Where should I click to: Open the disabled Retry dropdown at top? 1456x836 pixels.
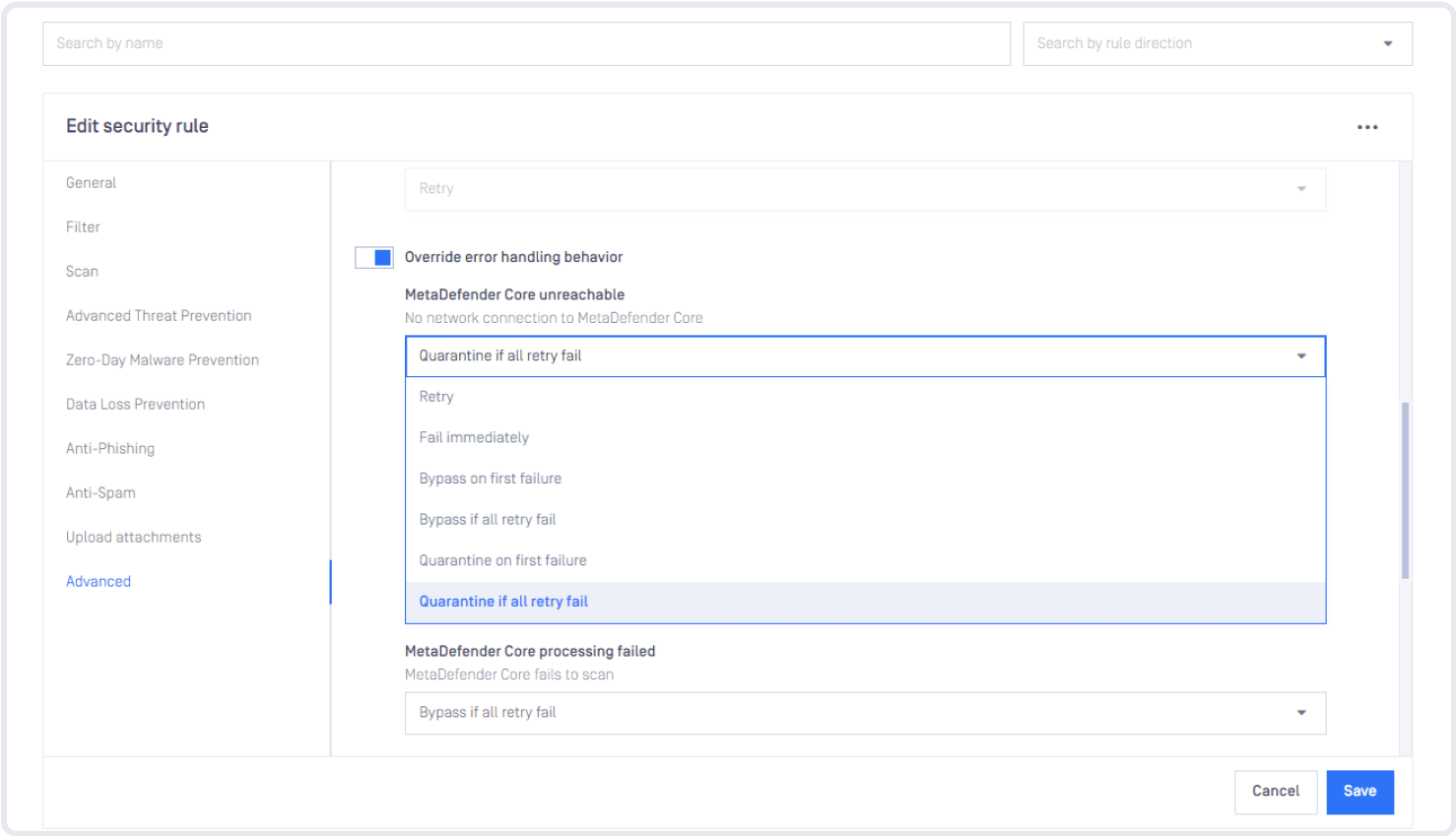(865, 189)
